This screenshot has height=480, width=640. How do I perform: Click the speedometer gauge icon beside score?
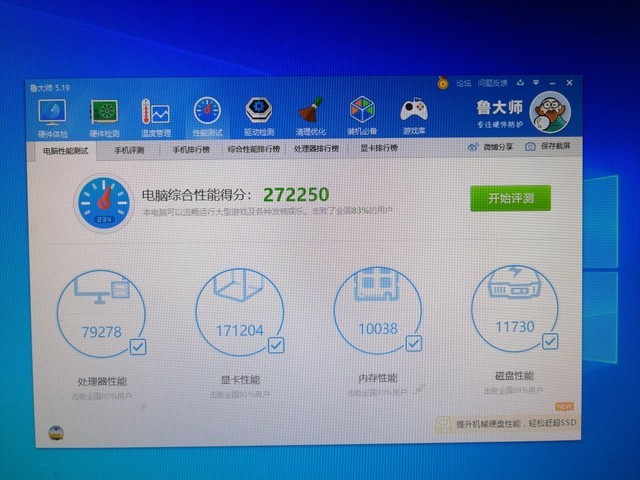[x=104, y=203]
